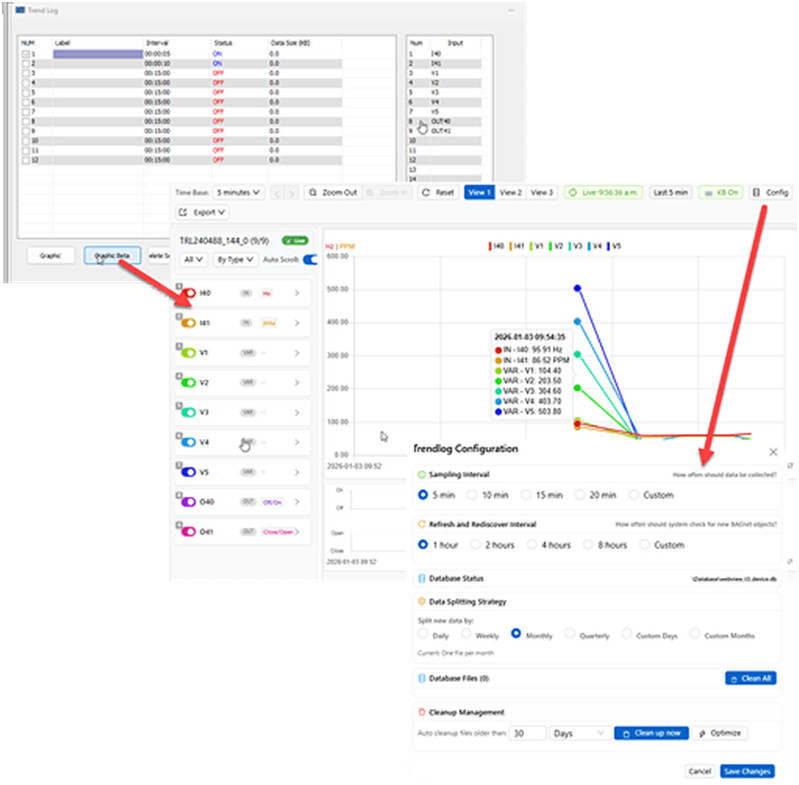Expand the V1 series row chevron
This screenshot has height=785, width=799.
pos(297,353)
